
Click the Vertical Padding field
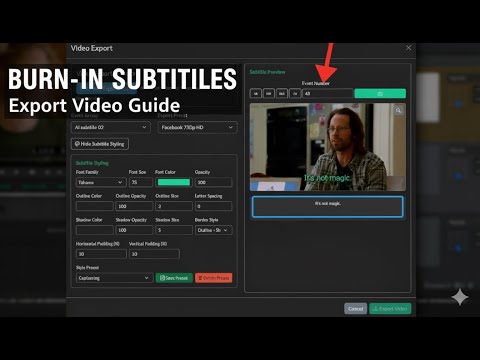coord(154,254)
